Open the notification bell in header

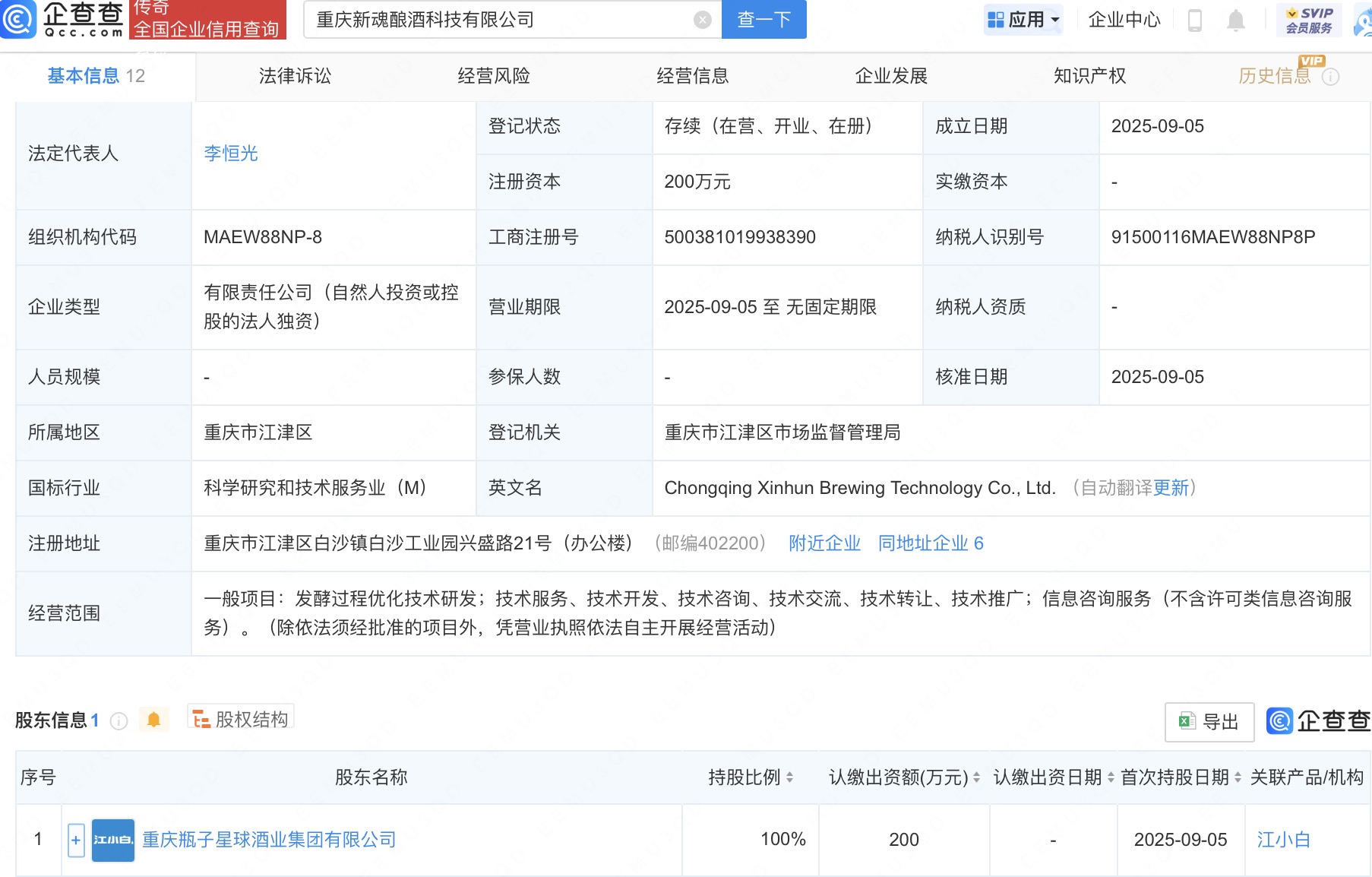point(1235,21)
